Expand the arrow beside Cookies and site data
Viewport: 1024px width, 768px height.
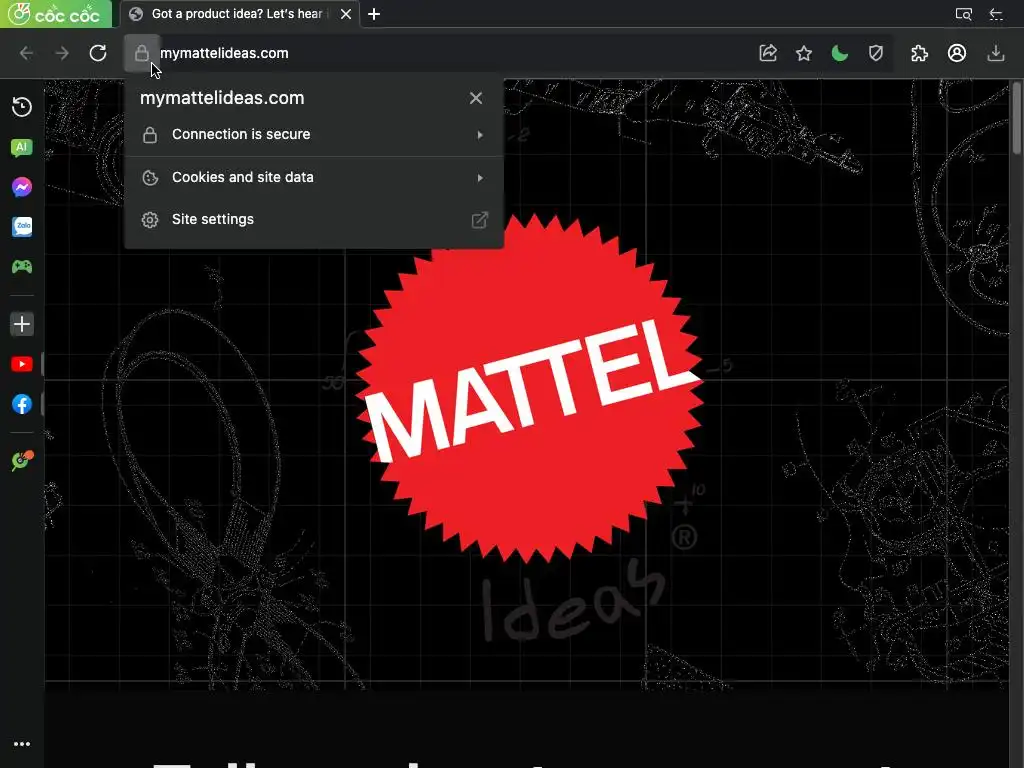pos(480,178)
